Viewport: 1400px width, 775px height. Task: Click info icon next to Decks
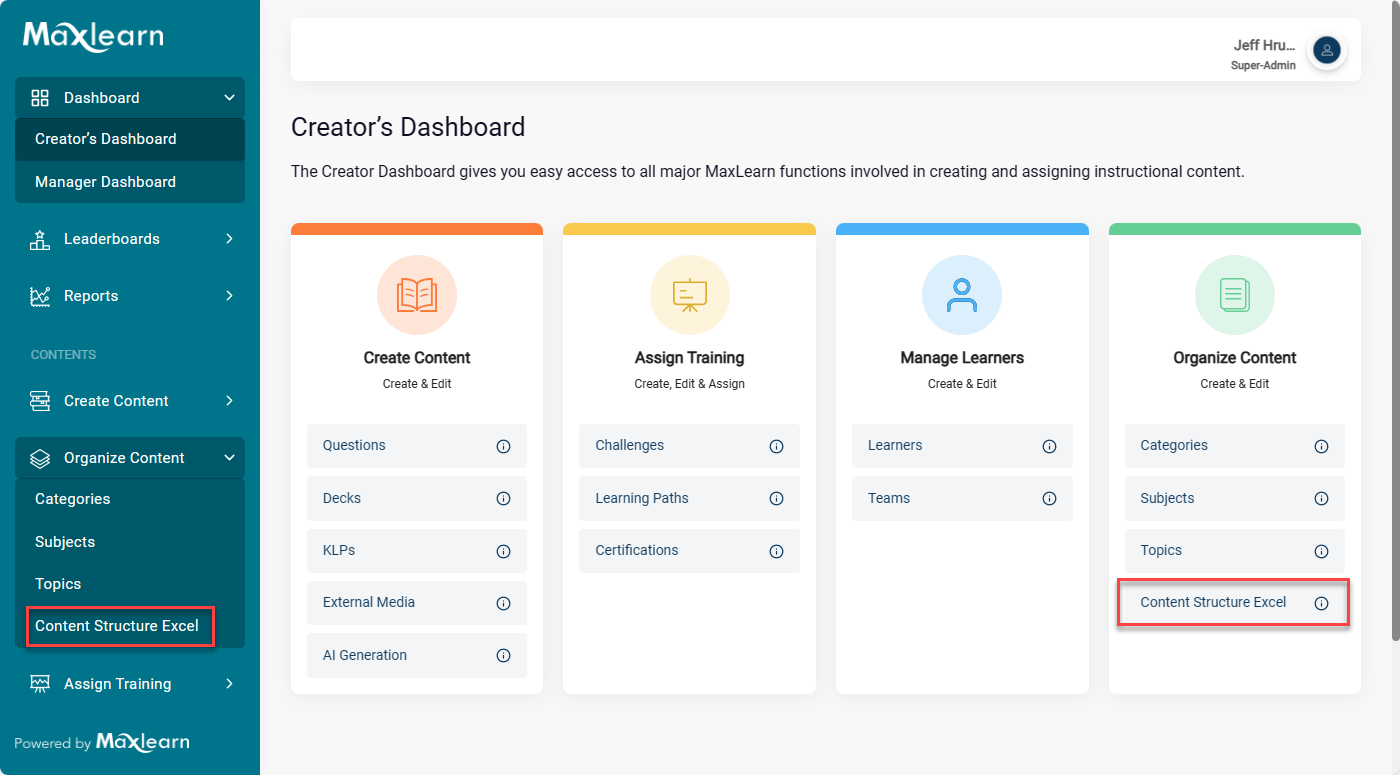[503, 498]
